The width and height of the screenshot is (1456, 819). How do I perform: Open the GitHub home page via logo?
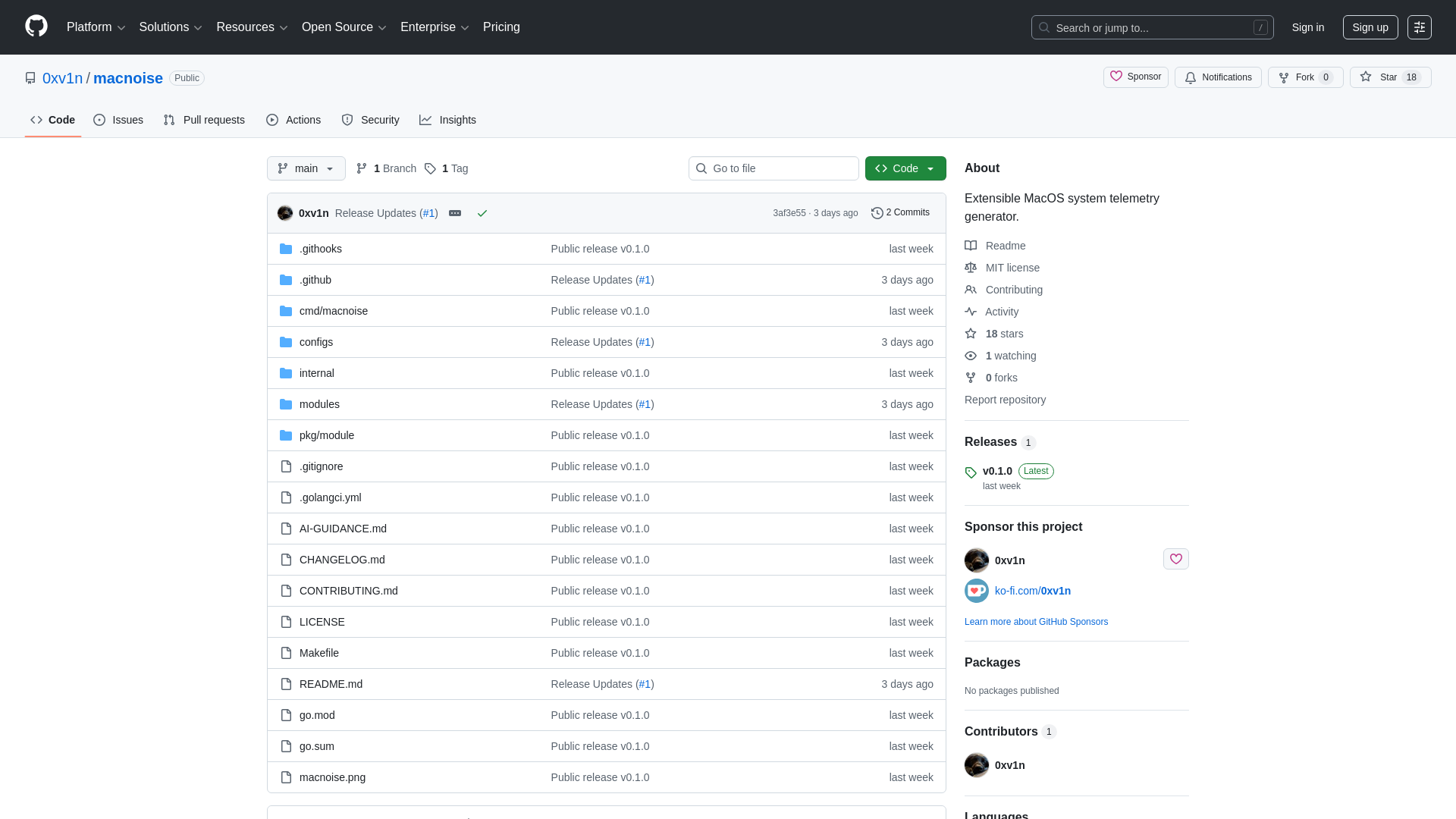click(x=35, y=27)
